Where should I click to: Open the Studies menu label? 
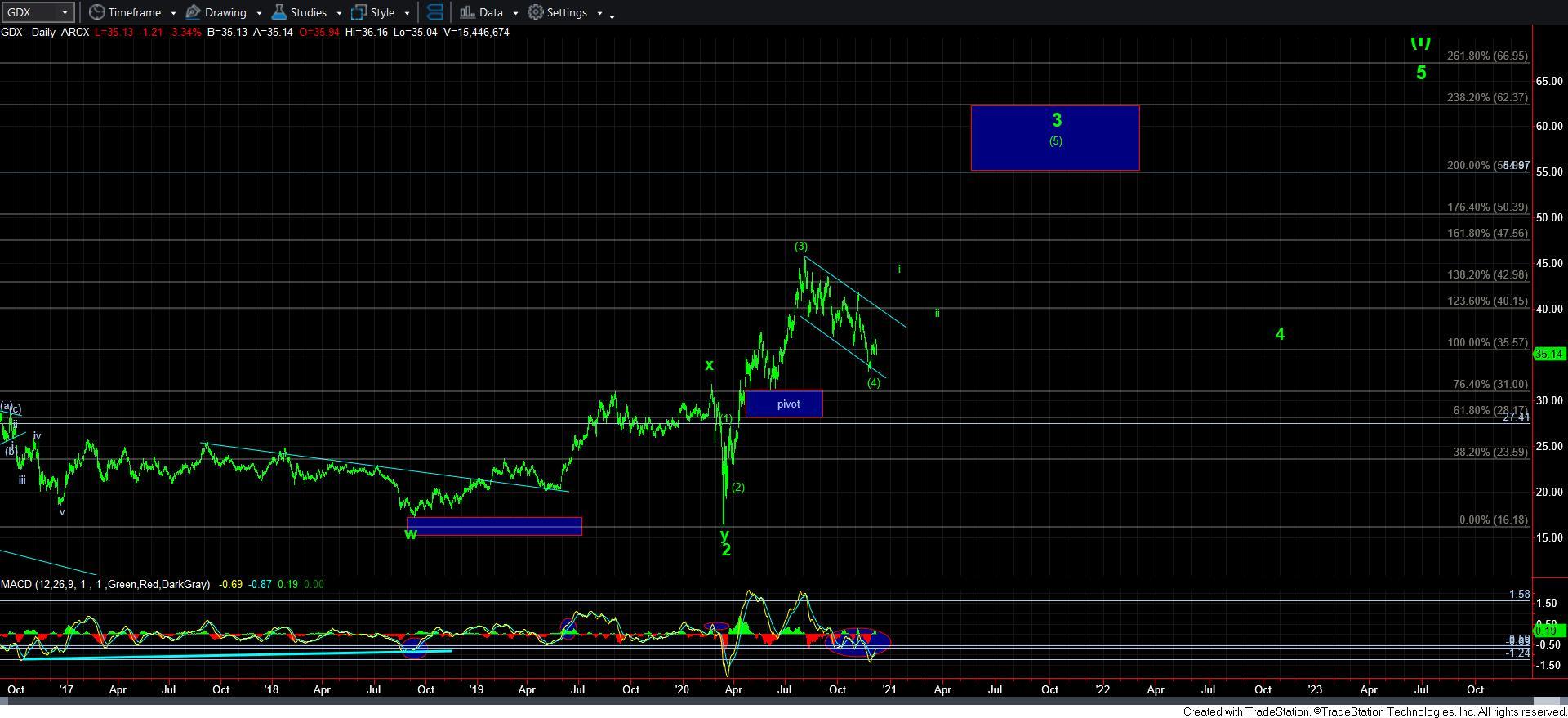coord(308,12)
